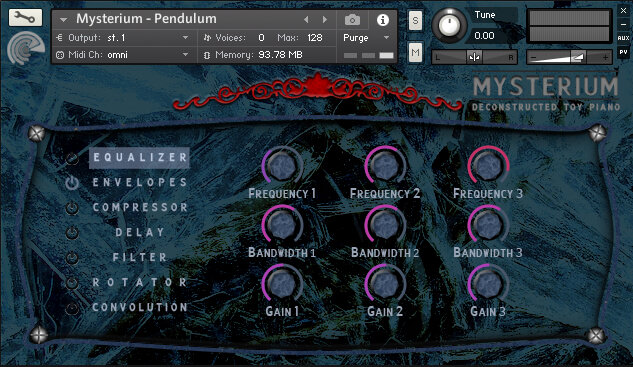Click the Midi Ch icon
The height and width of the screenshot is (367, 633).
pos(60,55)
